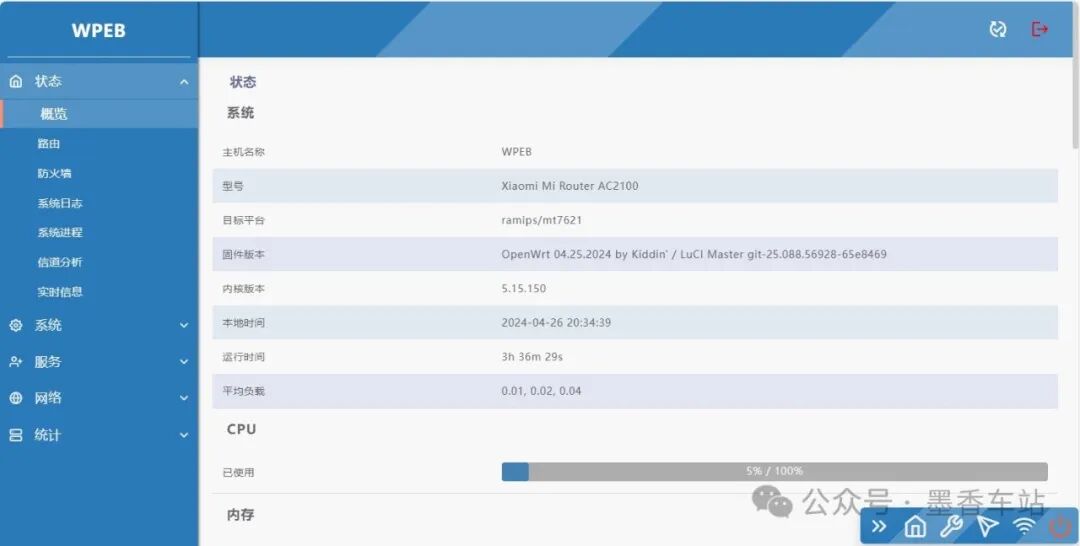Click the power icon in the floating toolbar
The width and height of the screenshot is (1080, 546).
[1059, 527]
